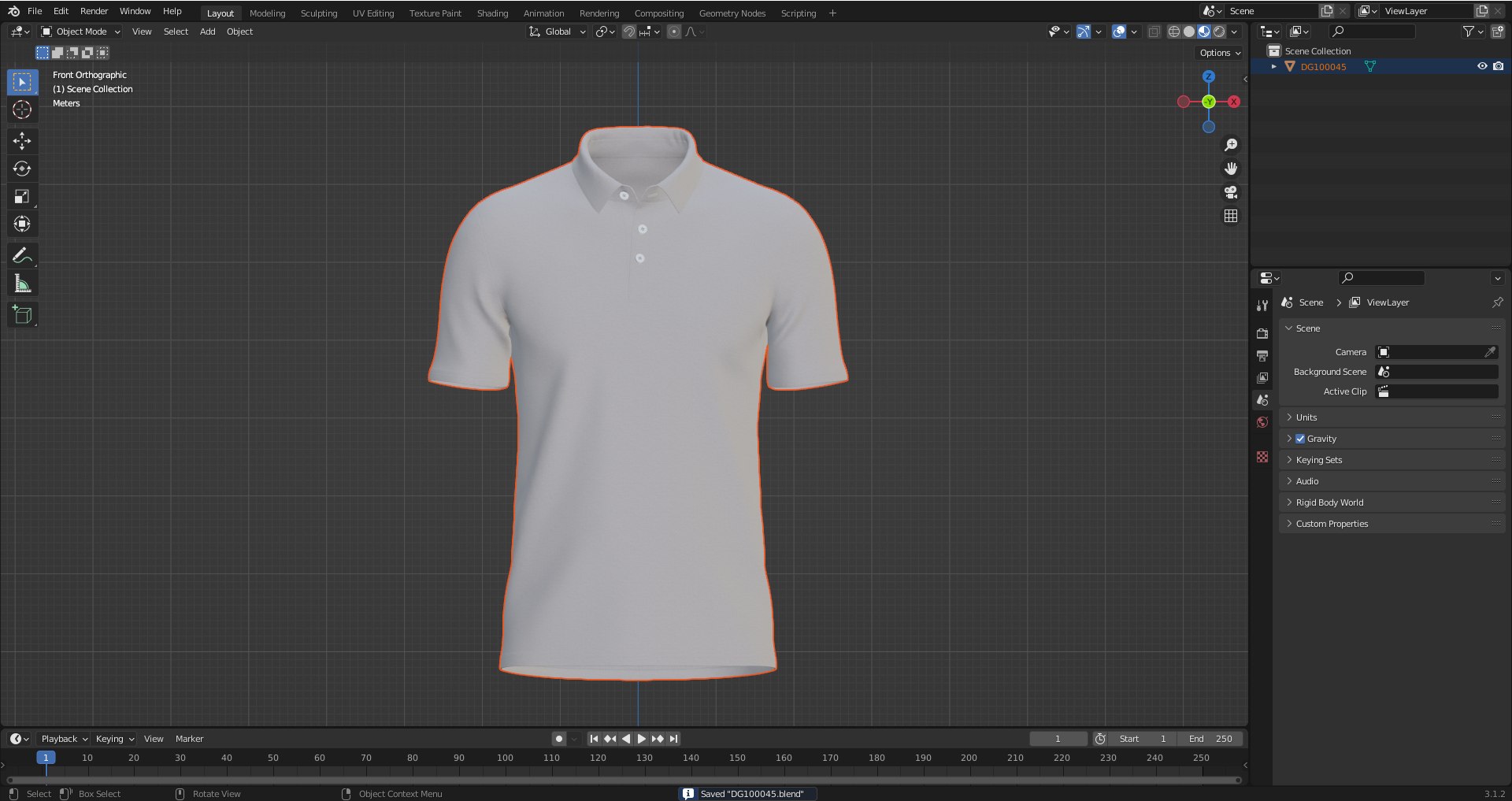
Task: Select the Measure tool
Action: pos(22,284)
